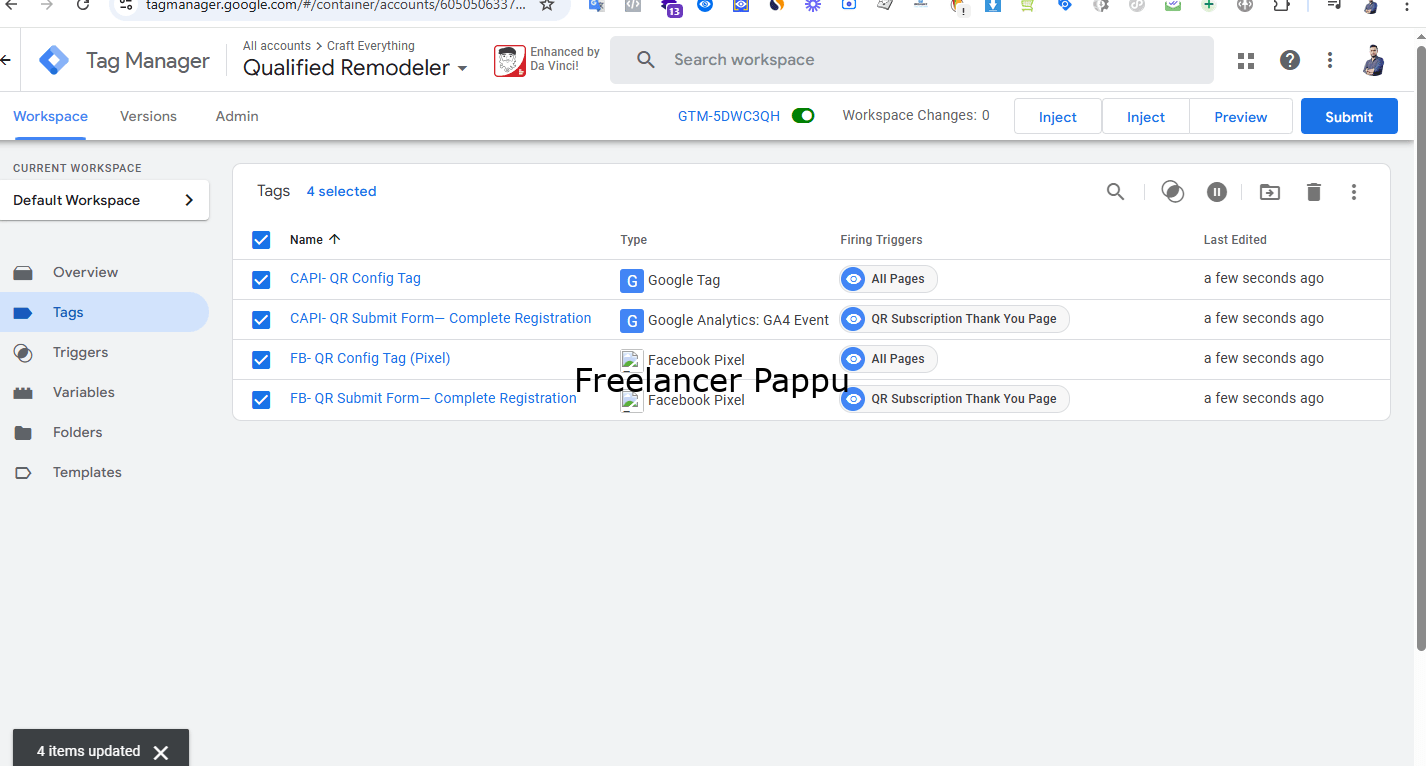
Task: Toggle the green switch next to GTM-5DWC3QH
Action: (x=803, y=116)
